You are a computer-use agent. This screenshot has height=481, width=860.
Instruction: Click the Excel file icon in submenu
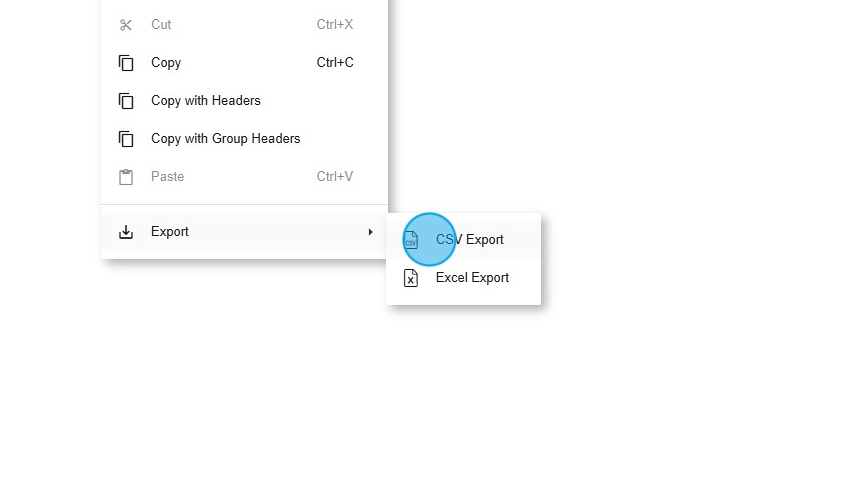point(411,278)
